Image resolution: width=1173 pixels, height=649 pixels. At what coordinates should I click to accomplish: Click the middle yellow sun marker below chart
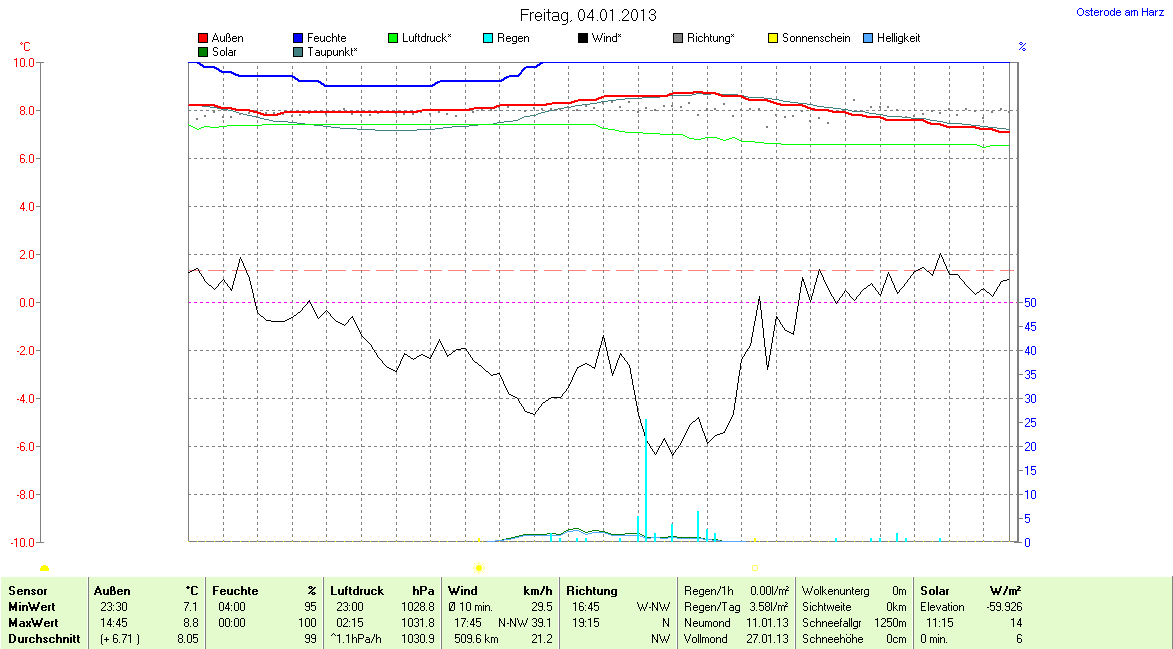(479, 568)
